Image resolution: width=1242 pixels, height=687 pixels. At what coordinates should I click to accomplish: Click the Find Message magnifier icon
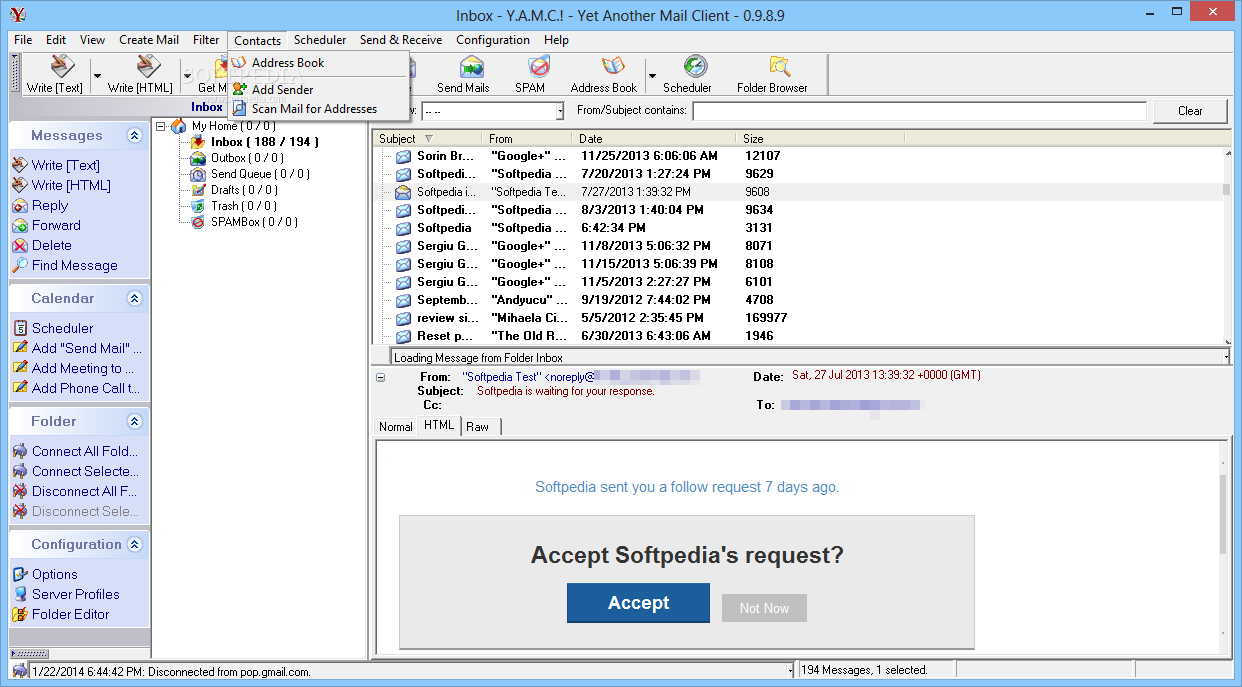click(x=20, y=265)
